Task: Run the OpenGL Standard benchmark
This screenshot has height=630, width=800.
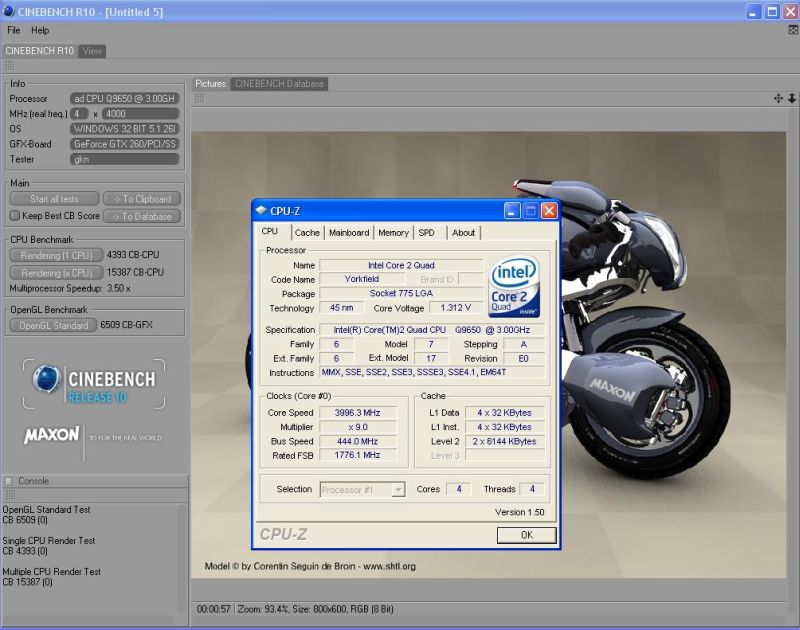Action: pyautogui.click(x=53, y=325)
